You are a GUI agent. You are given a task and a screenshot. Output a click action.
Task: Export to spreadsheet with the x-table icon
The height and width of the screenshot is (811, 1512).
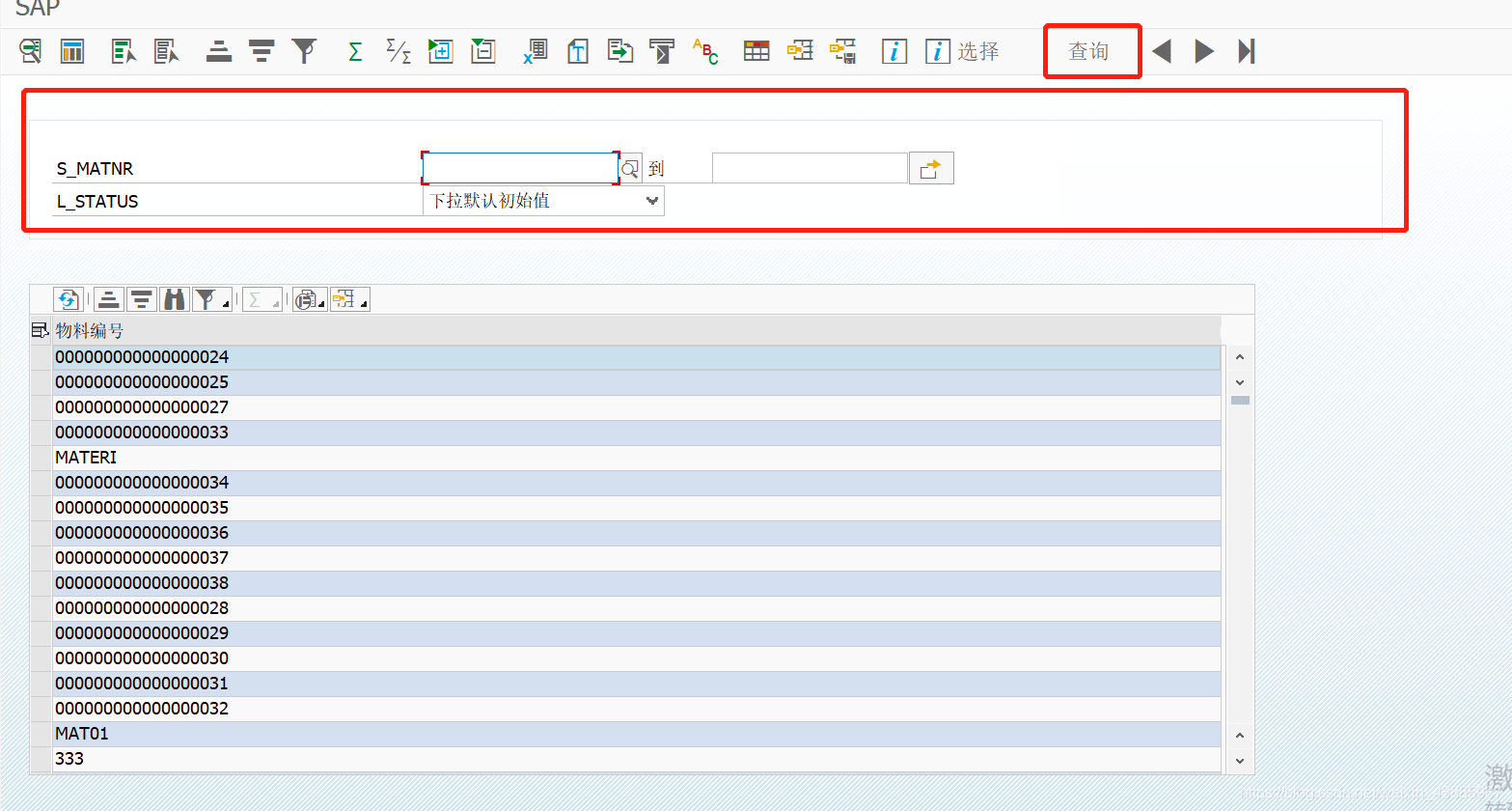[535, 51]
